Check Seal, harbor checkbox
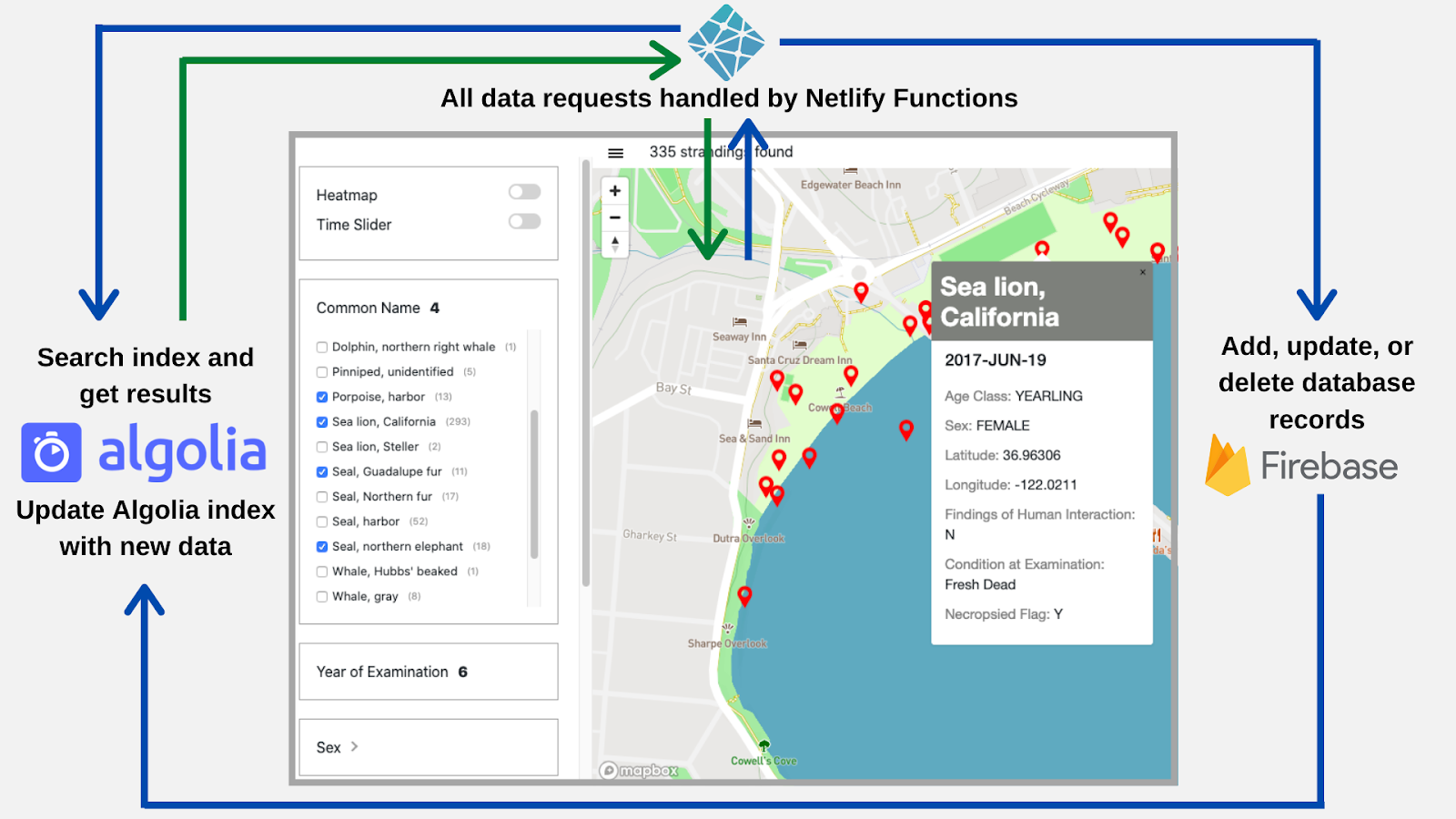The image size is (1456, 819). pyautogui.click(x=322, y=521)
